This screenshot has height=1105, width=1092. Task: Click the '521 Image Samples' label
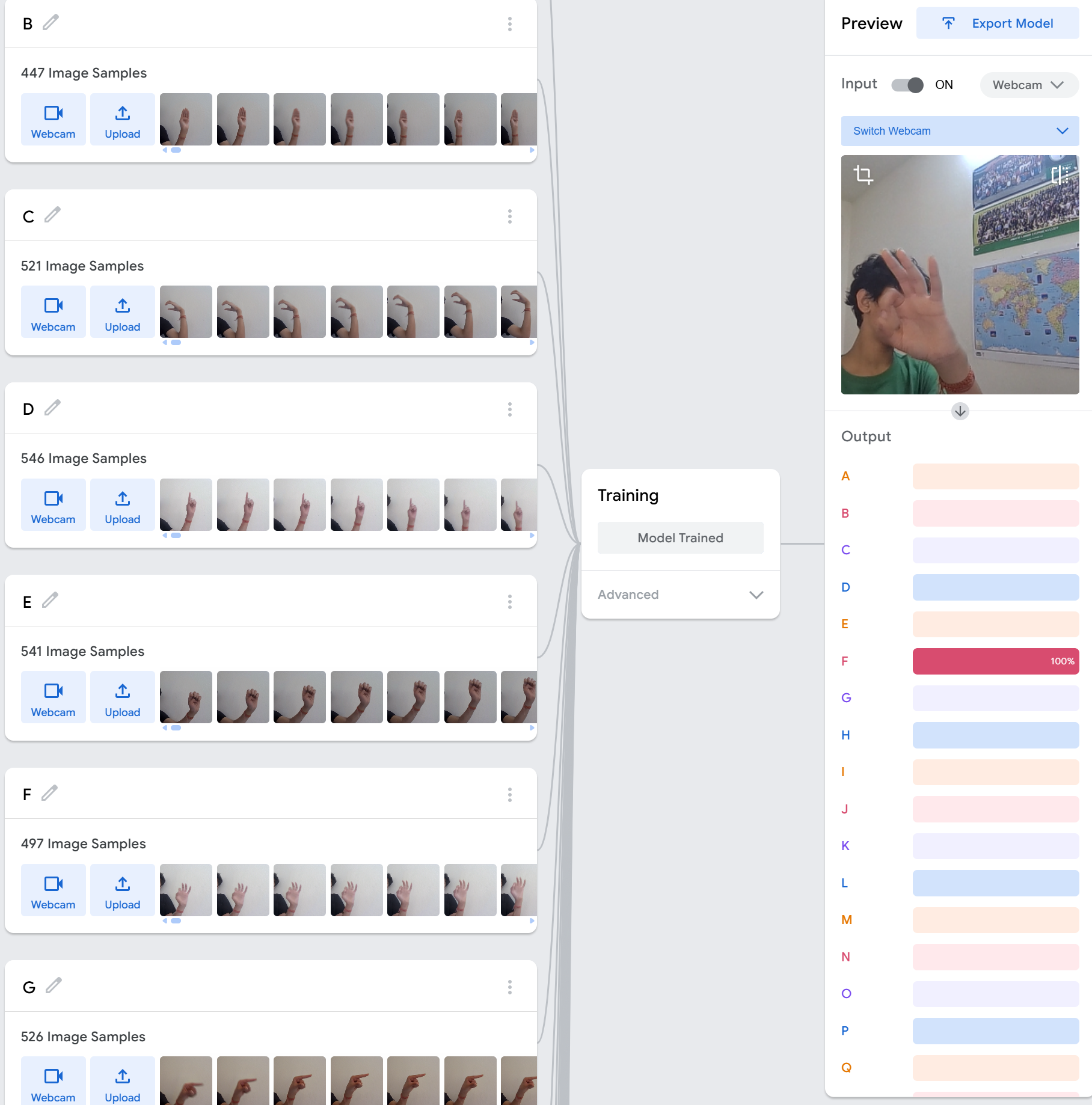click(82, 266)
